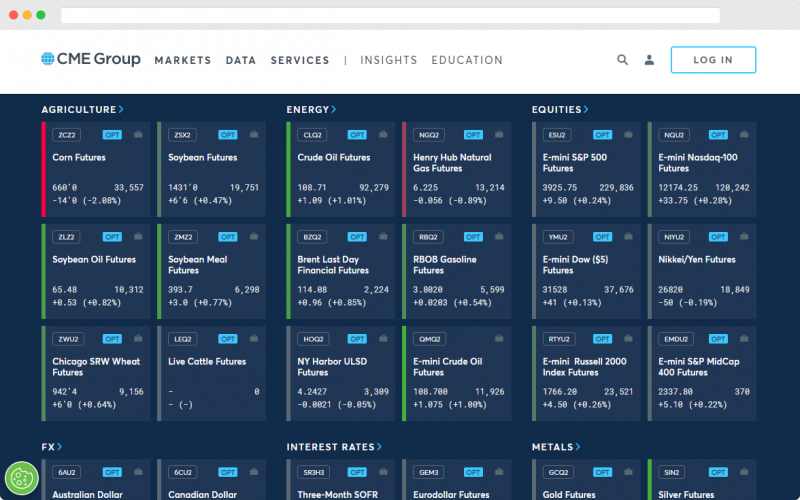Click the LOG IN button
Image resolution: width=800 pixels, height=500 pixels.
click(x=713, y=60)
